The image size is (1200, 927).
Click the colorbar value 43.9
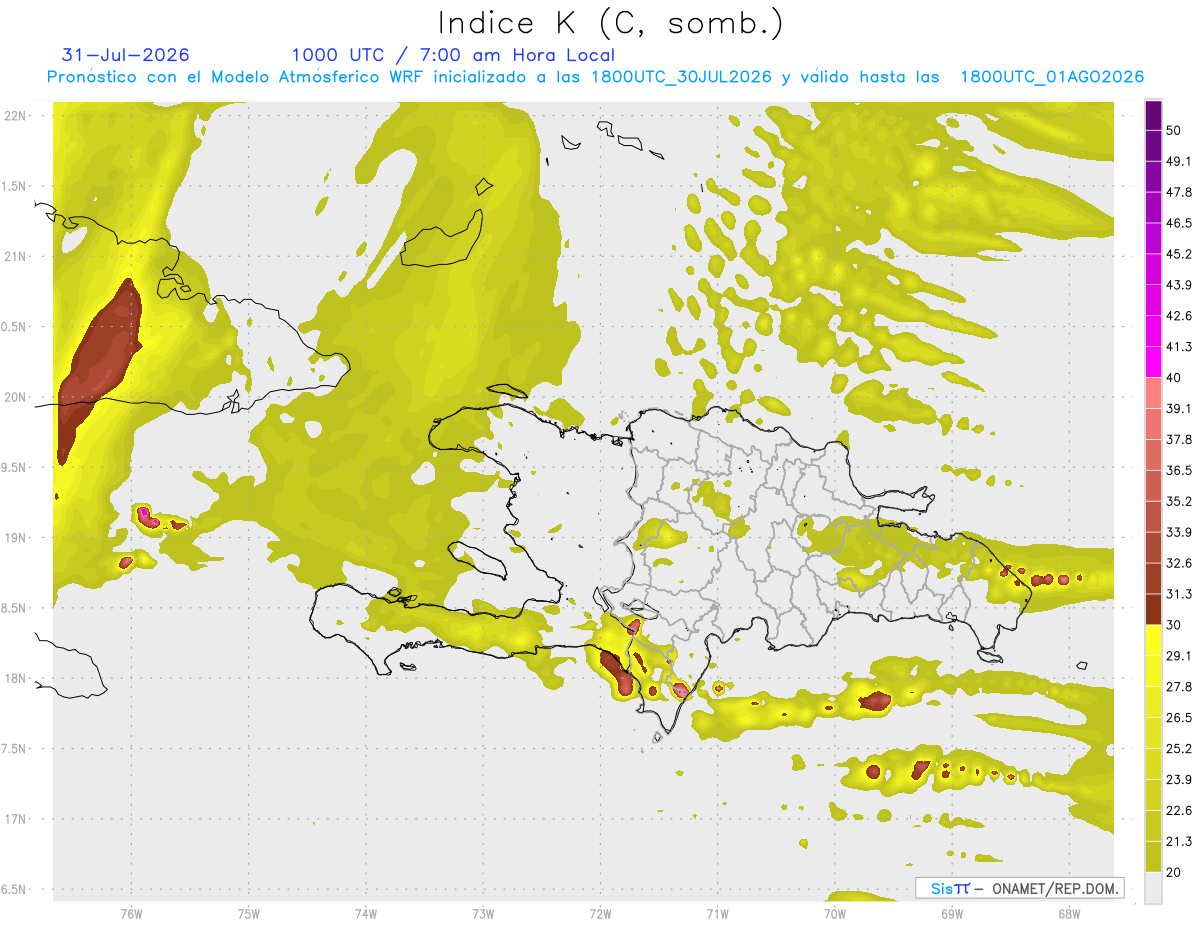[1179, 285]
